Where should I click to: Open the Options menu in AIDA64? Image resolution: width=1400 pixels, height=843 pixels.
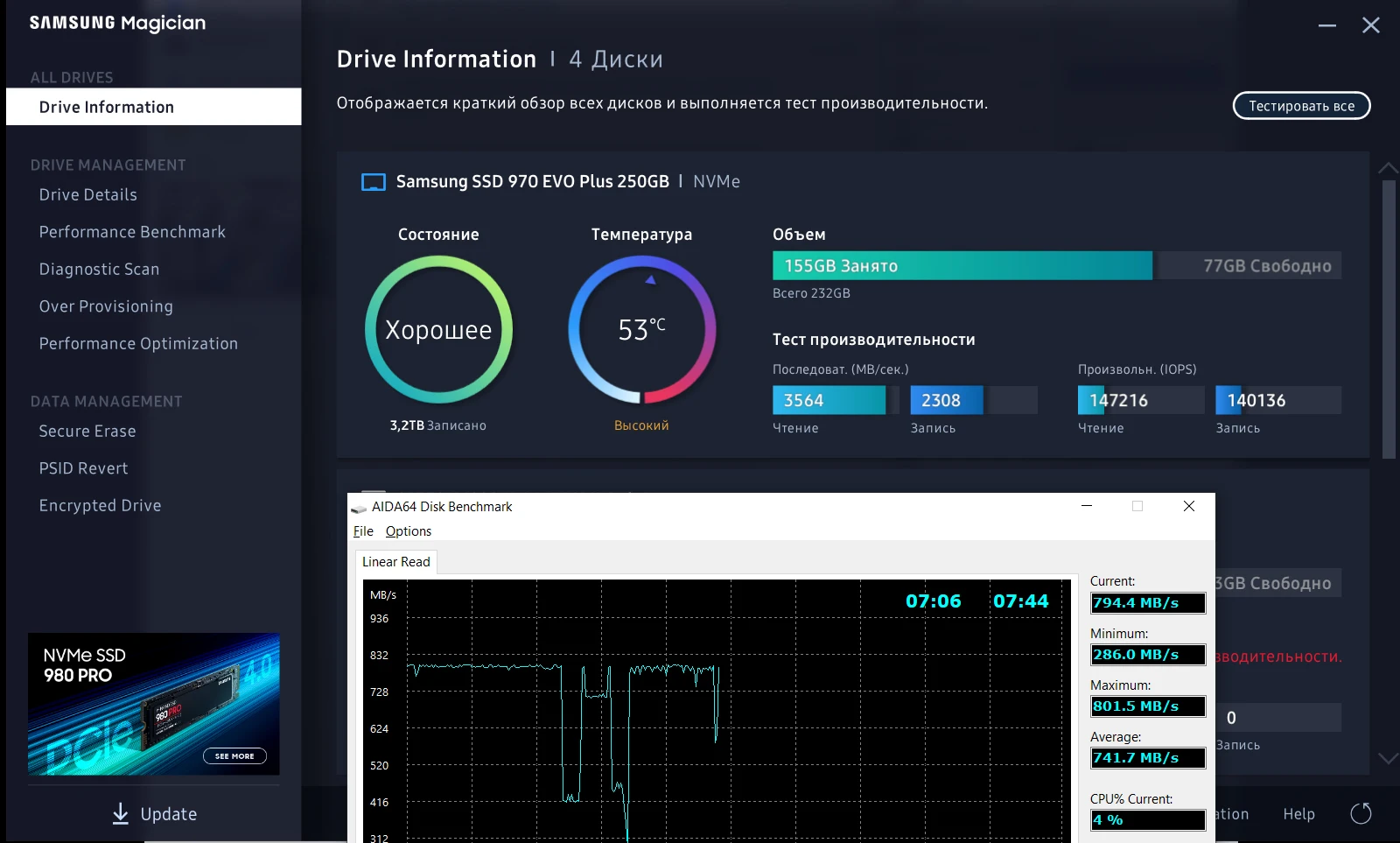click(409, 531)
